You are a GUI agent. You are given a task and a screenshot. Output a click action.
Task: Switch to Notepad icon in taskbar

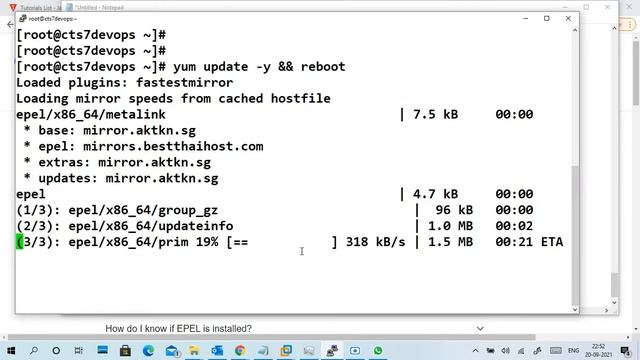point(263,350)
